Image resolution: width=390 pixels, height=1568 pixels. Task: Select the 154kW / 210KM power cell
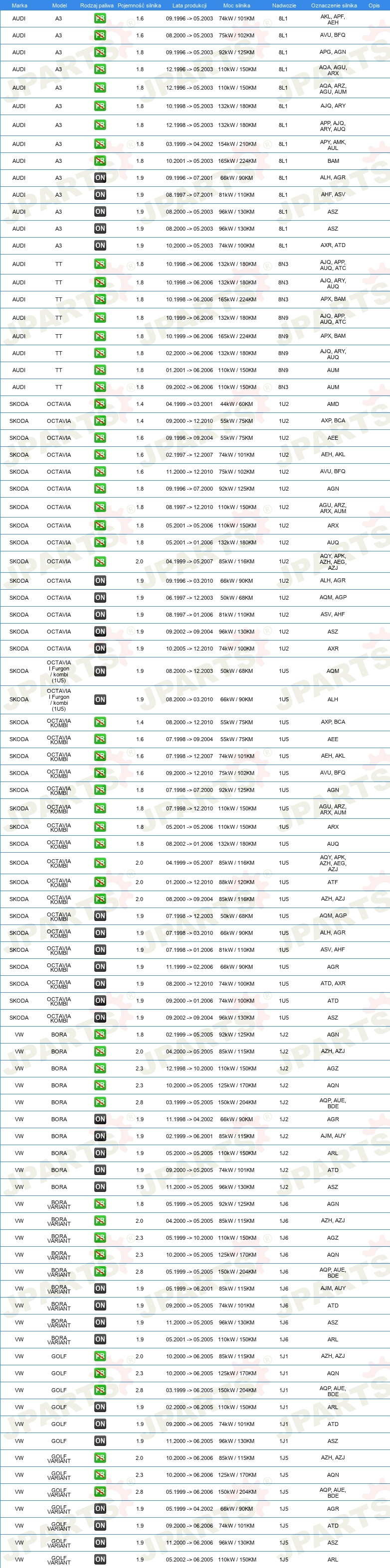click(237, 144)
